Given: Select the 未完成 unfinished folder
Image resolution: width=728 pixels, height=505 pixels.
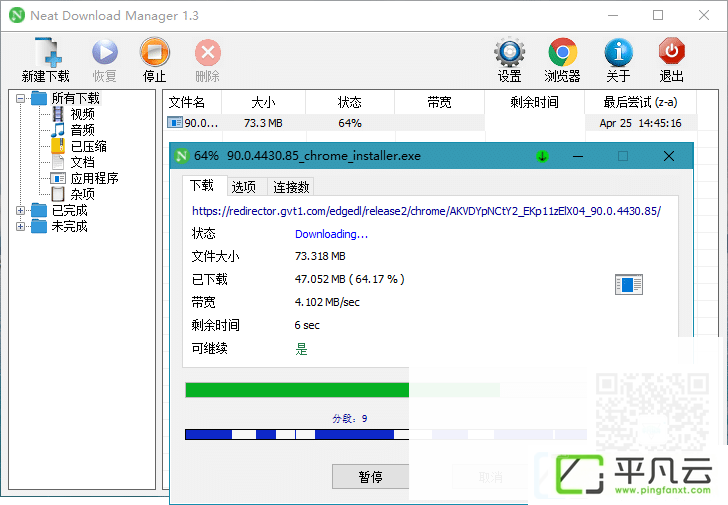Looking at the screenshot, I should point(69,227).
